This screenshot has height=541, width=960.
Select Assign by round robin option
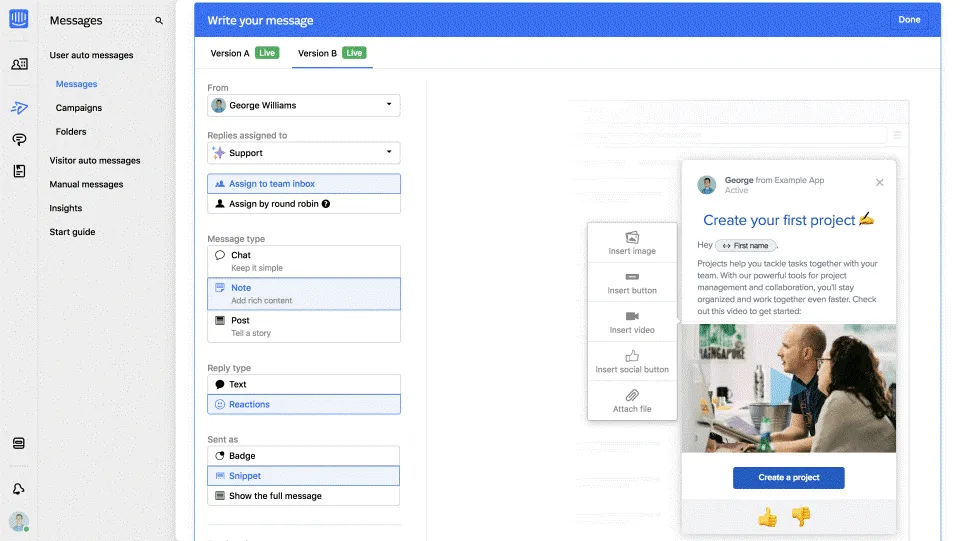304,204
